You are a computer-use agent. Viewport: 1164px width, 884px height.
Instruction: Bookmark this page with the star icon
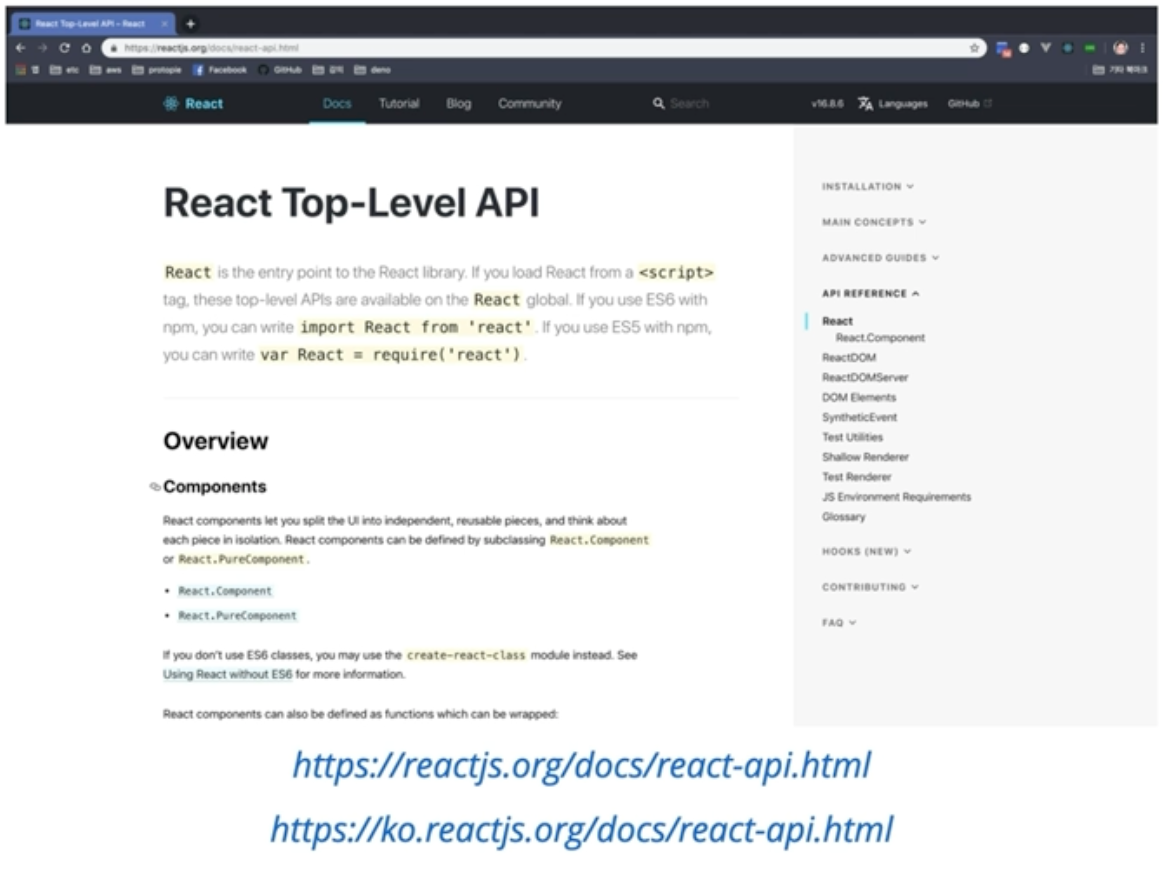[x=974, y=48]
